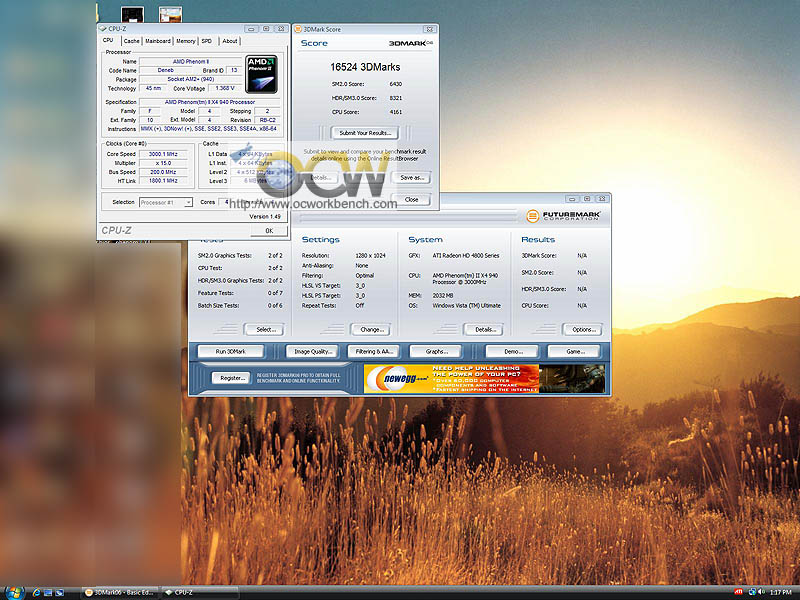Click the 1.368 V core voltage value

[x=225, y=88]
